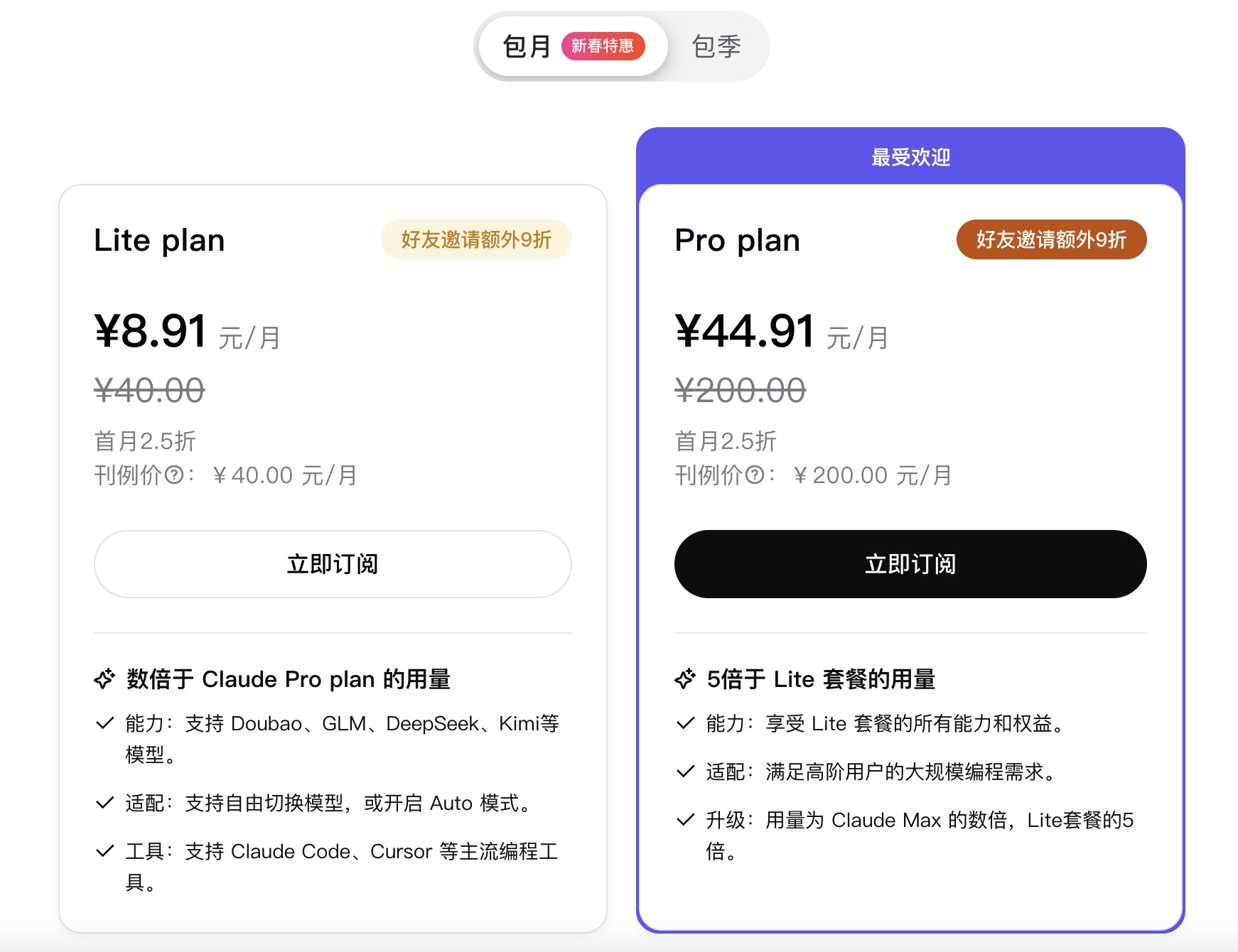Screen dimensions: 1238x952
Task: Click the 首月2.5折 label on Lite plan
Action: coord(144,441)
